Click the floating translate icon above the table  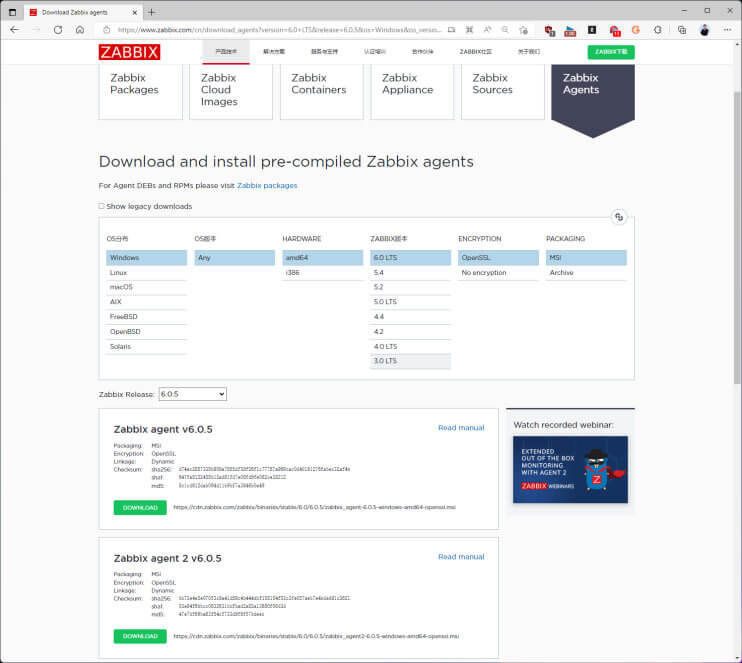(x=619, y=217)
